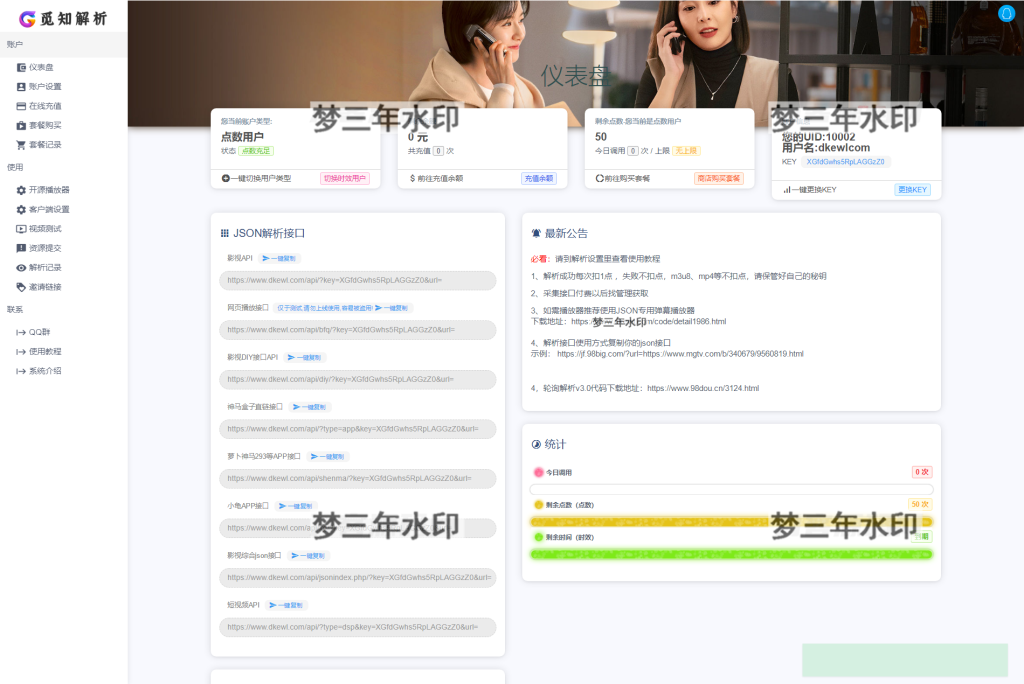1024x684 pixels.
Task: Click the 充值余额 button
Action: pyautogui.click(x=539, y=178)
